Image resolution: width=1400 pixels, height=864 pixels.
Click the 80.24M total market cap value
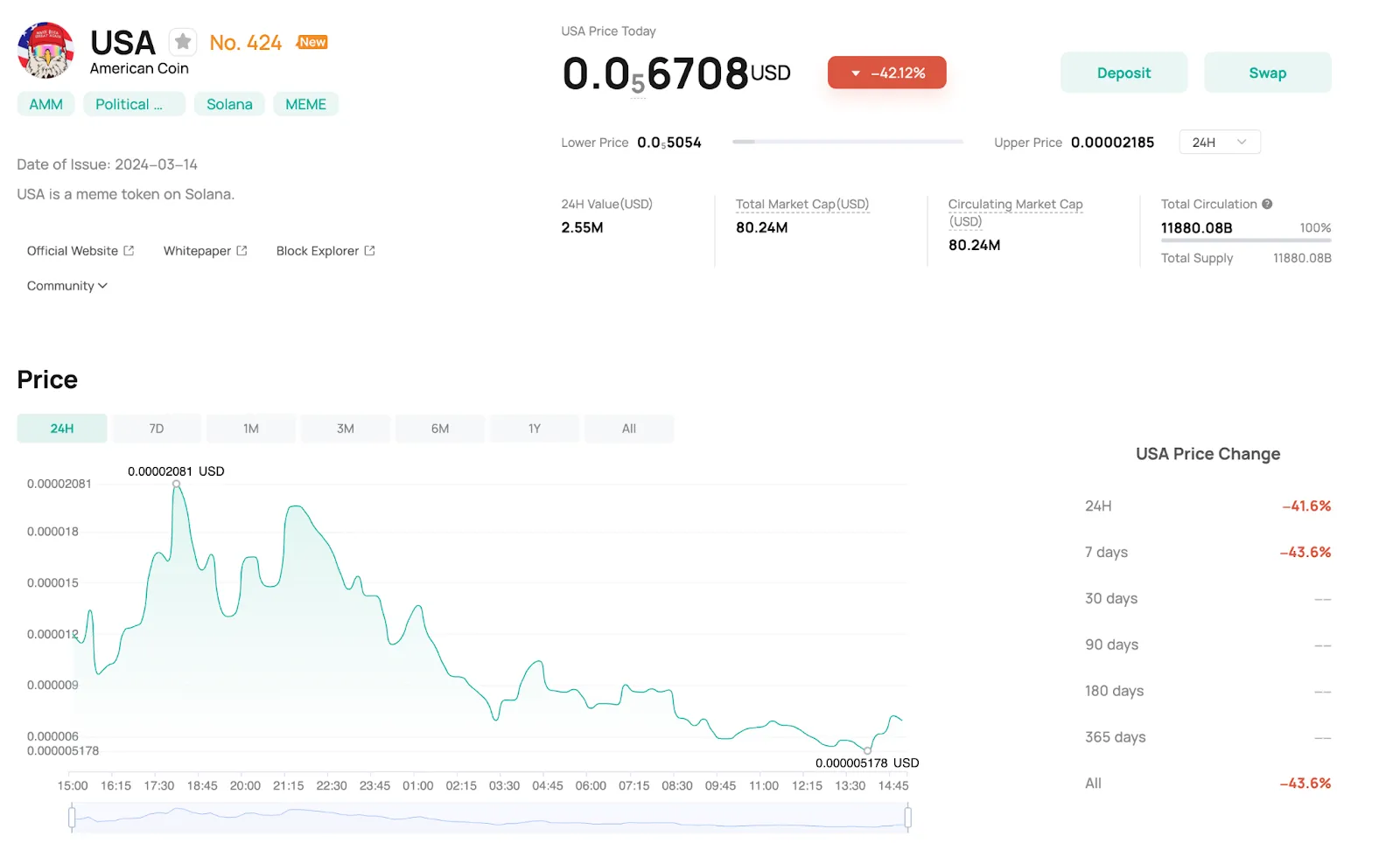tap(761, 227)
